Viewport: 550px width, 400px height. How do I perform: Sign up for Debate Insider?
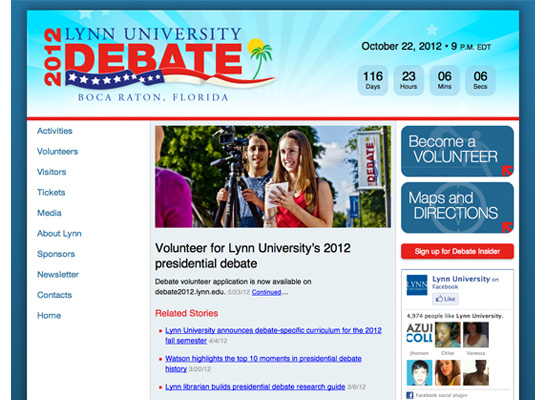click(457, 251)
